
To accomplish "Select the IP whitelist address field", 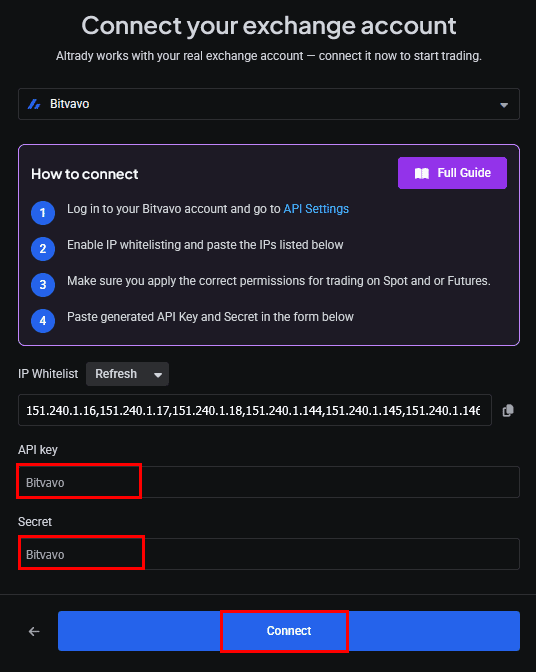I will [x=255, y=410].
